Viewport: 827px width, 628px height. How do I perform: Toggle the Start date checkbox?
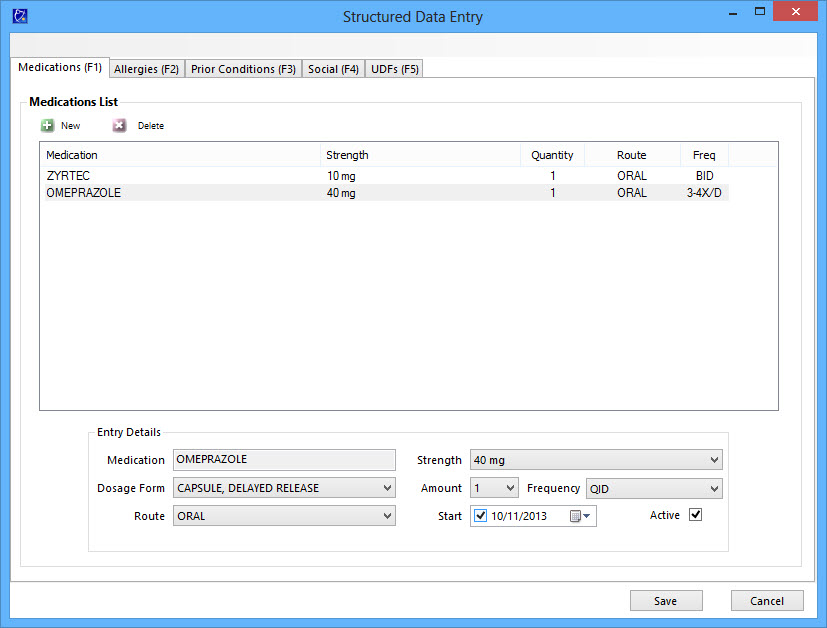pos(481,517)
